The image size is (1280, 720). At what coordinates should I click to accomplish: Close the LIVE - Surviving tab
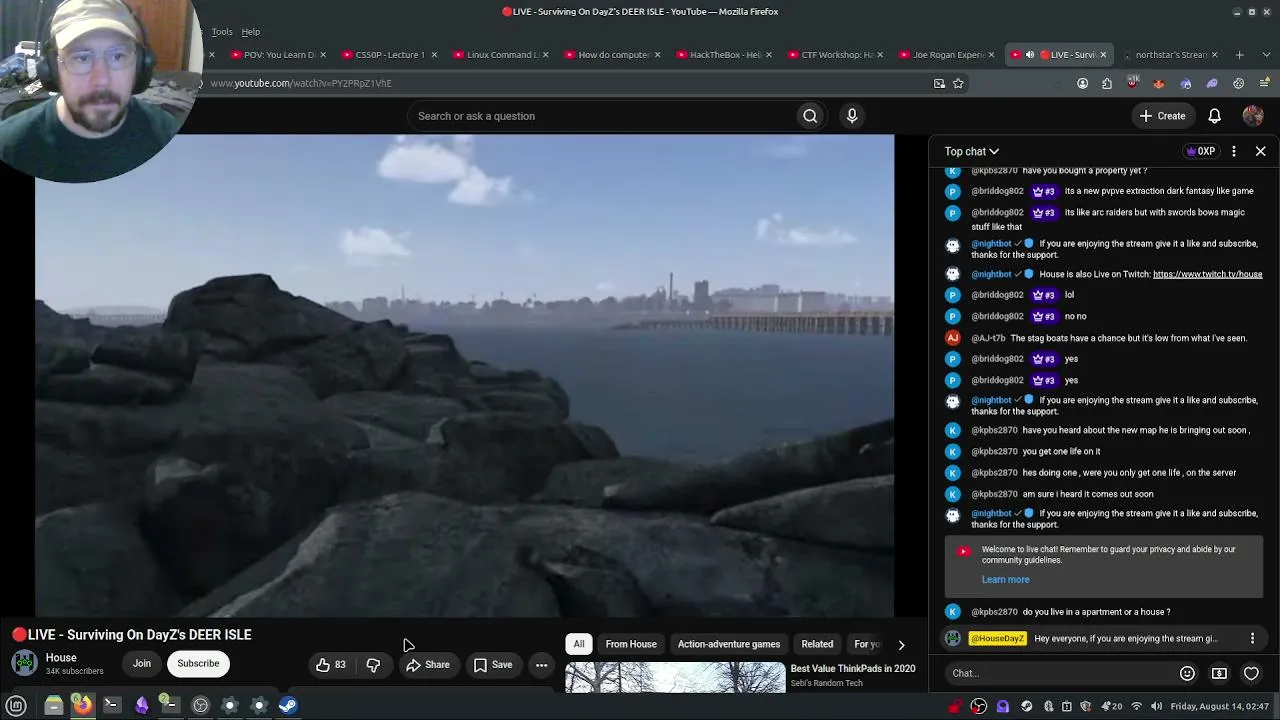pos(1103,55)
